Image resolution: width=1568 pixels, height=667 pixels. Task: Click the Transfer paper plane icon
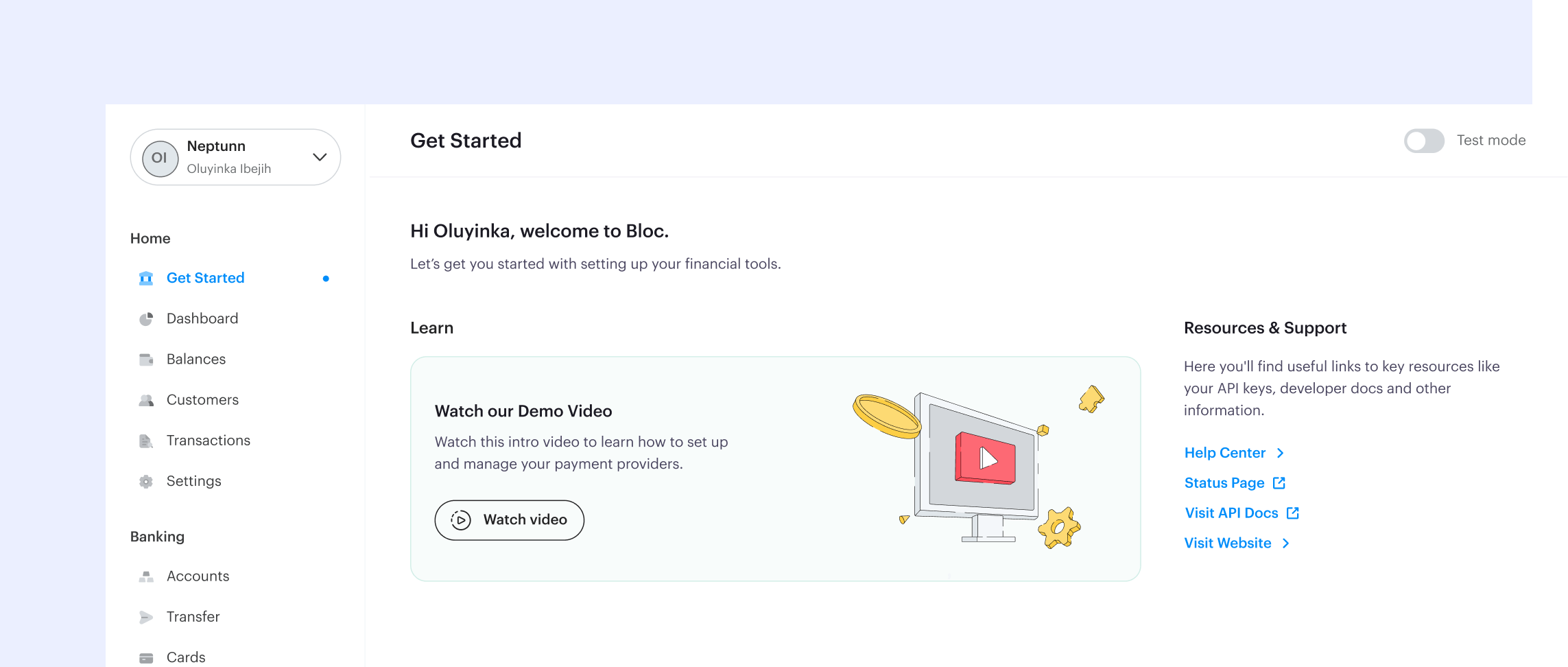pos(146,617)
